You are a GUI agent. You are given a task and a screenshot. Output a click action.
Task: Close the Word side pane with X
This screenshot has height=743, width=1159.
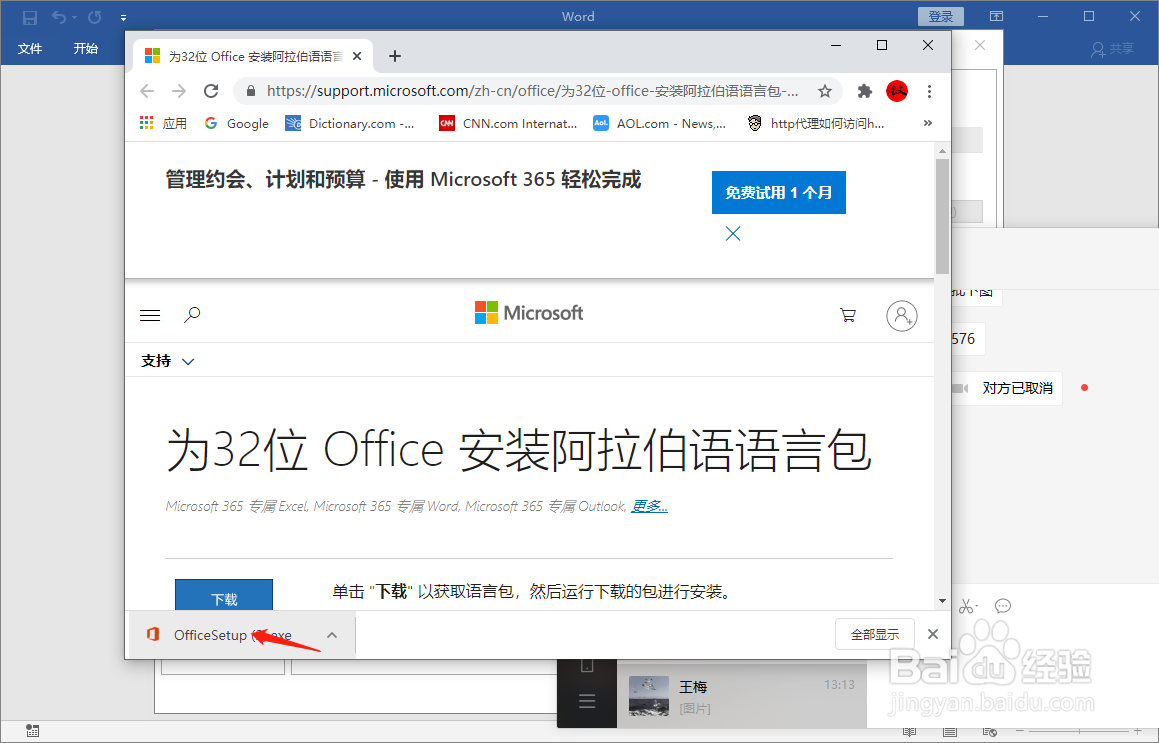979,46
